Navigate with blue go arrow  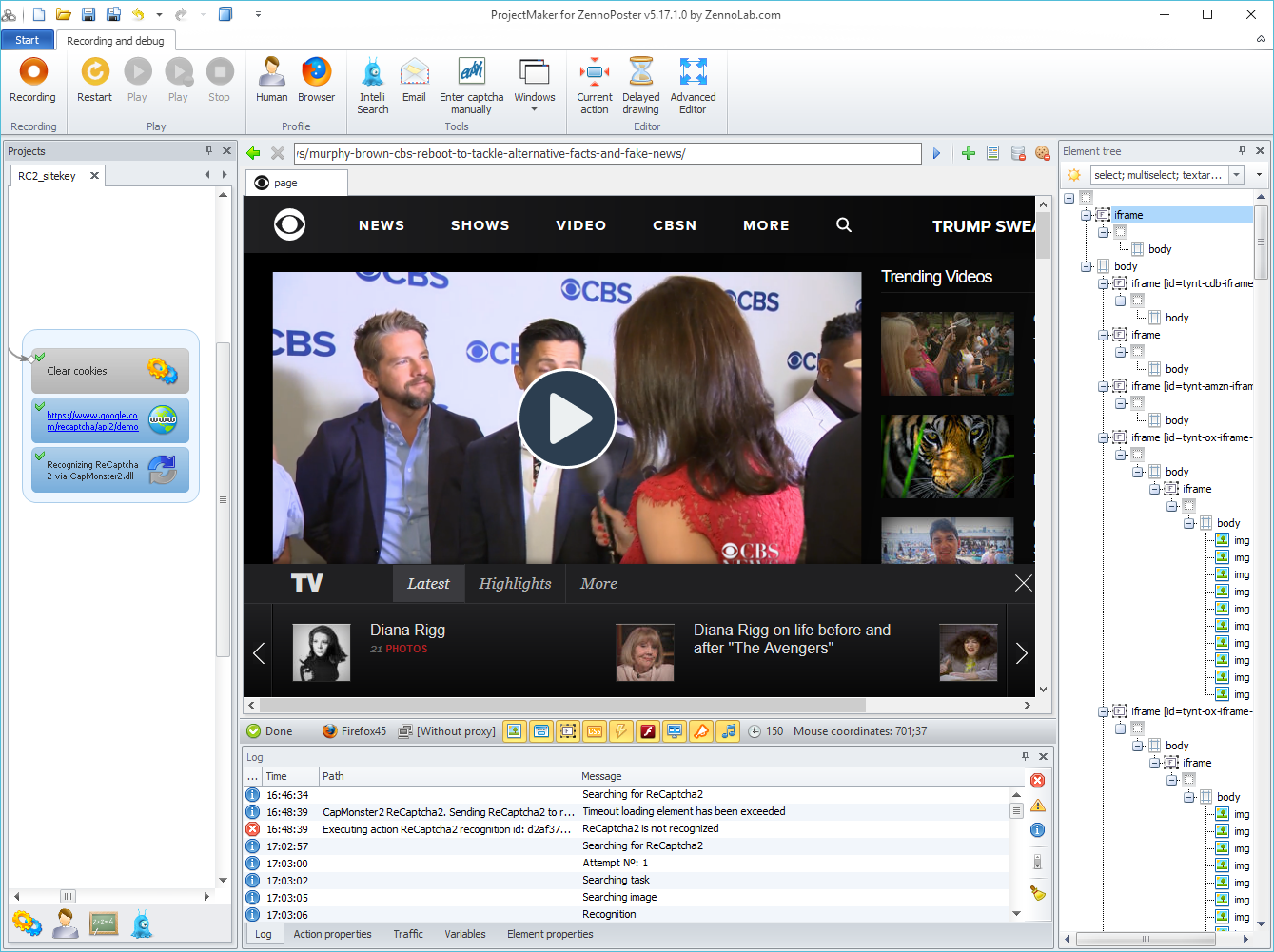(x=937, y=153)
